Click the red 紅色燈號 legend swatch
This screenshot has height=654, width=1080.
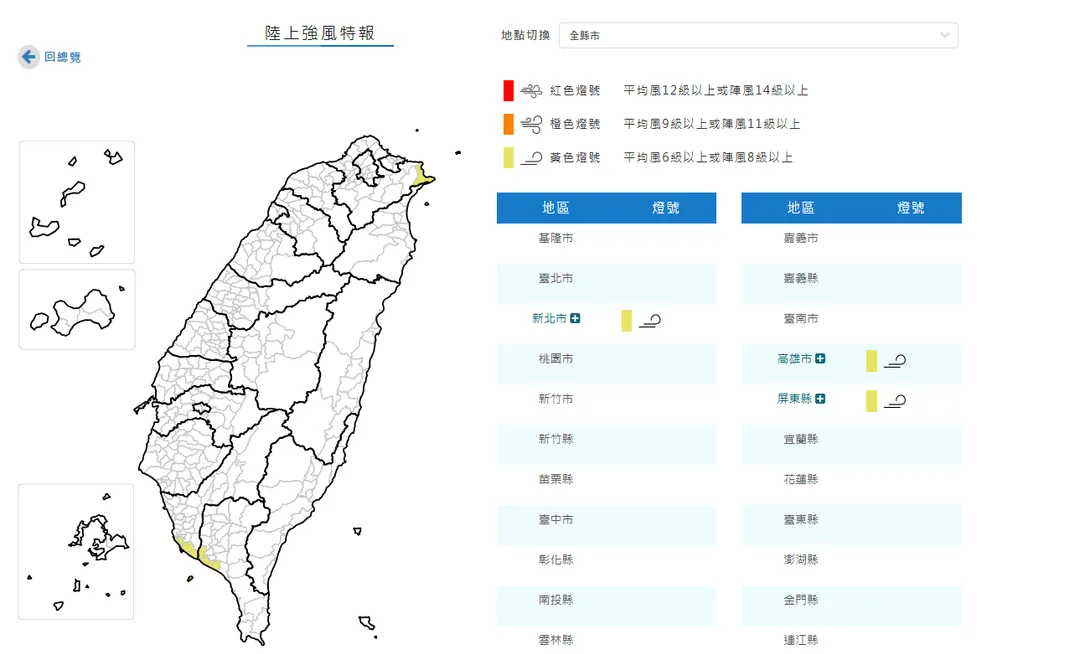pos(508,90)
